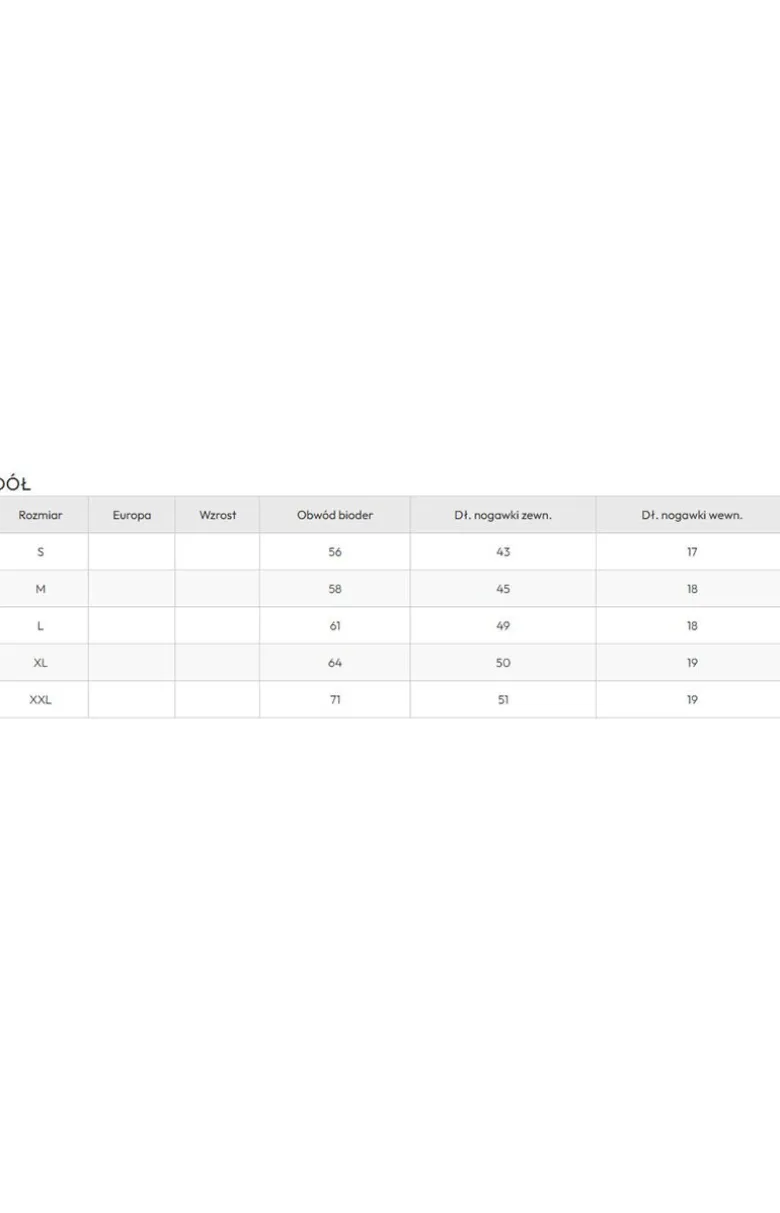Select the XXL size row label
The width and height of the screenshot is (780, 1213).
pos(41,700)
